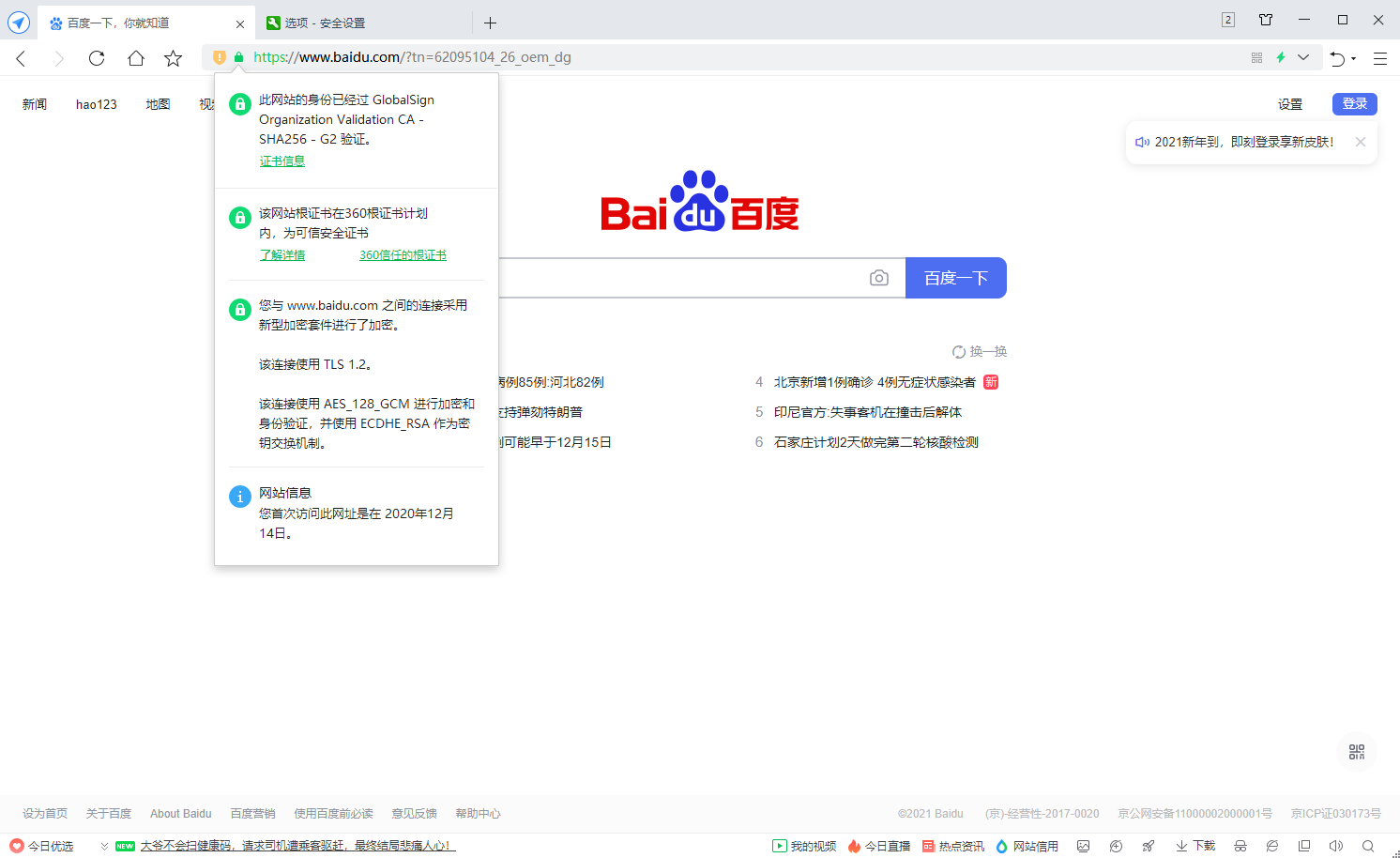
Task: Click the rocket accelerator icon
Action: pyautogui.click(x=1149, y=846)
